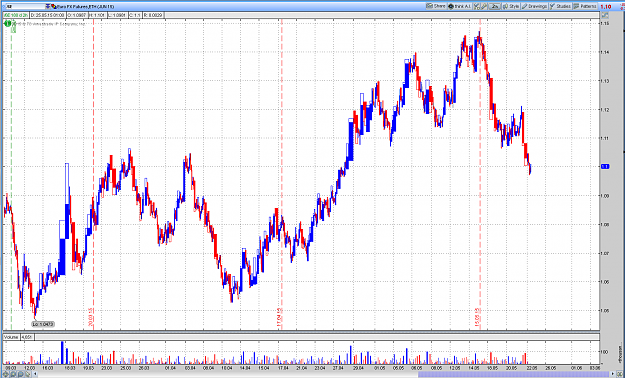Click the second magnifier icon at bottom left
This screenshot has height=378, width=625.
point(13,374)
